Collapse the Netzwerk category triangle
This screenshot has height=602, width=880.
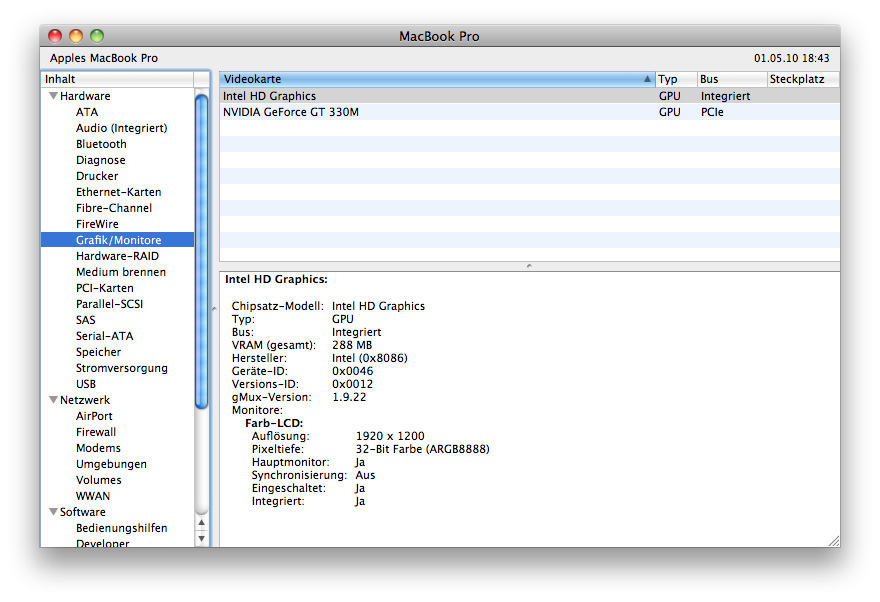53,400
